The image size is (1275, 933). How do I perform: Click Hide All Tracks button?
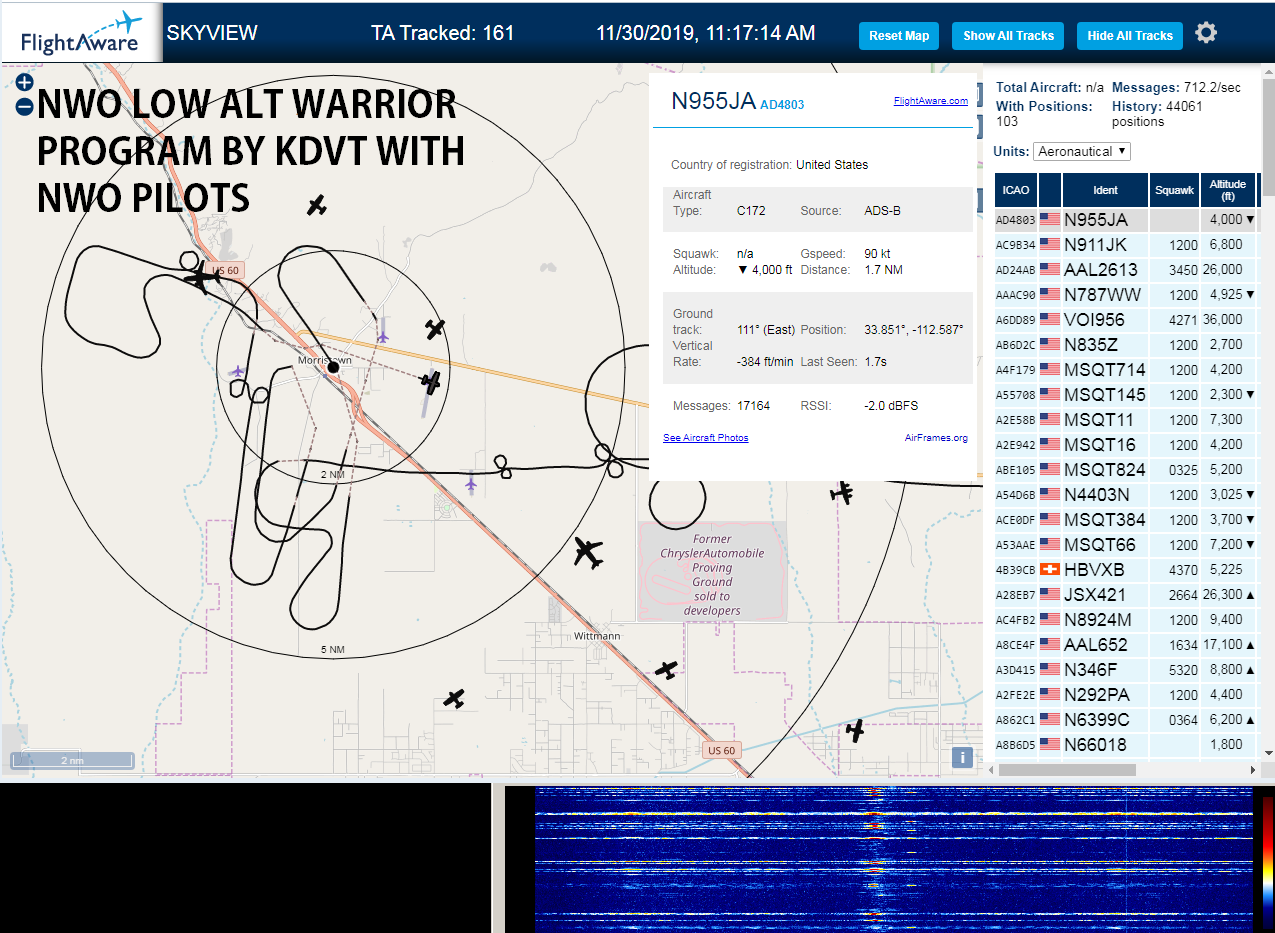coord(1130,35)
